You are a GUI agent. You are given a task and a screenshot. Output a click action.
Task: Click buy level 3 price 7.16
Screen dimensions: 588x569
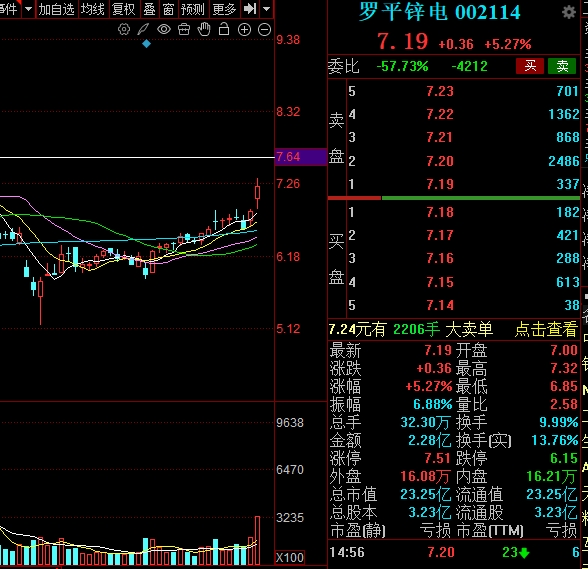(x=440, y=258)
